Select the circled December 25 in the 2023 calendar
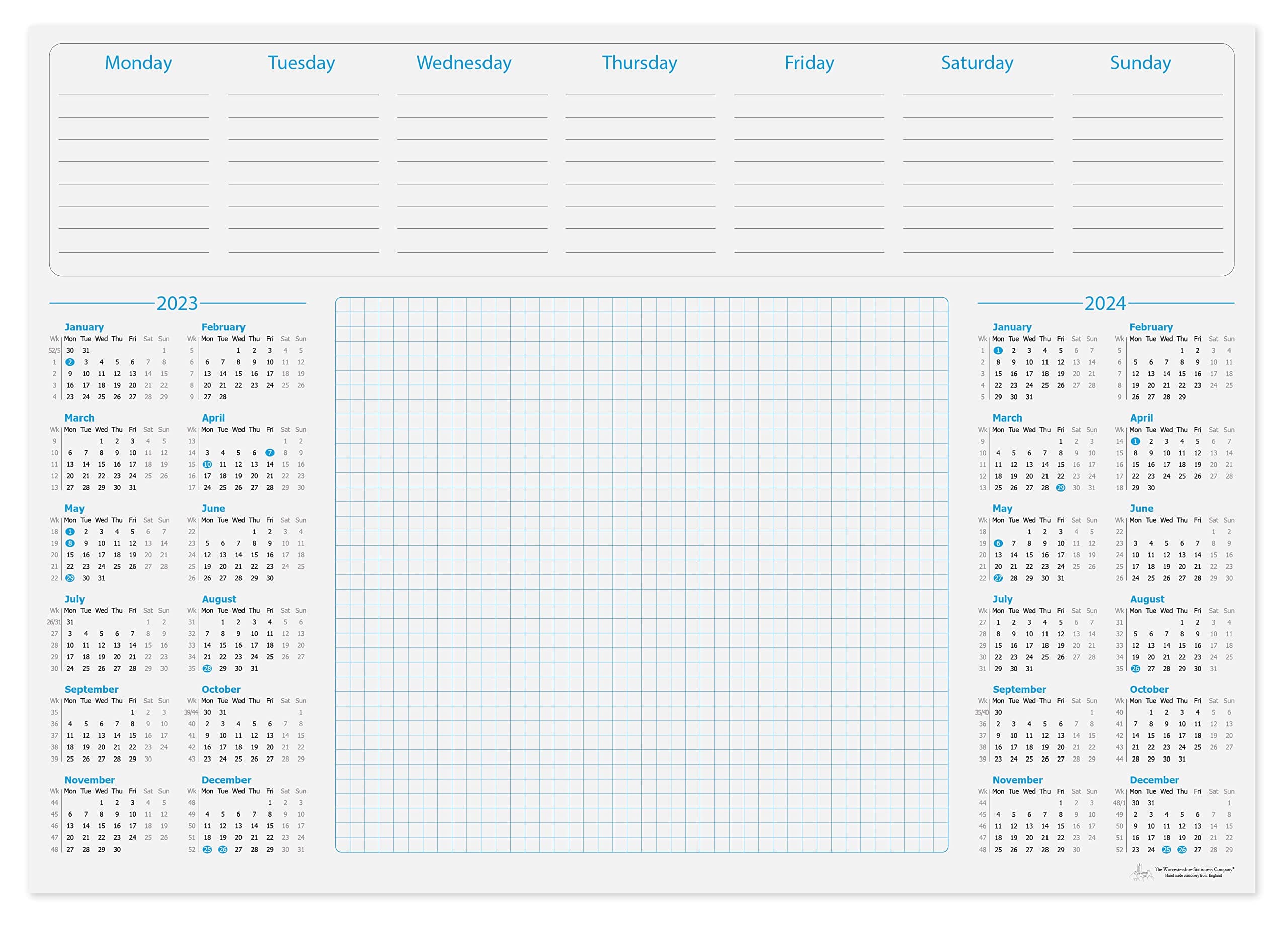 [x=207, y=850]
